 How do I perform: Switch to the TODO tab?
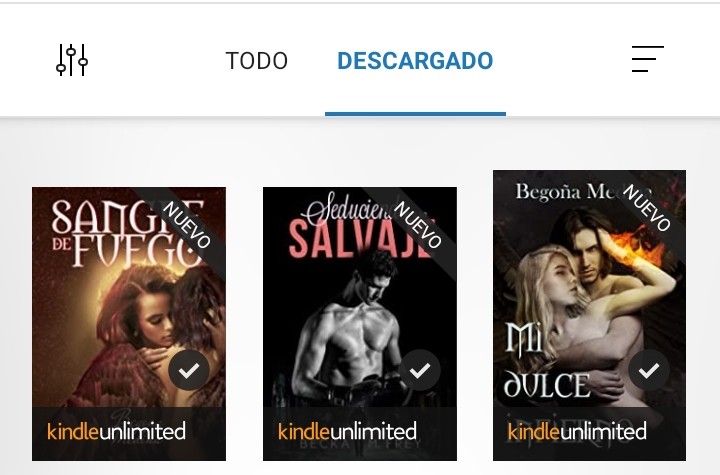[257, 61]
